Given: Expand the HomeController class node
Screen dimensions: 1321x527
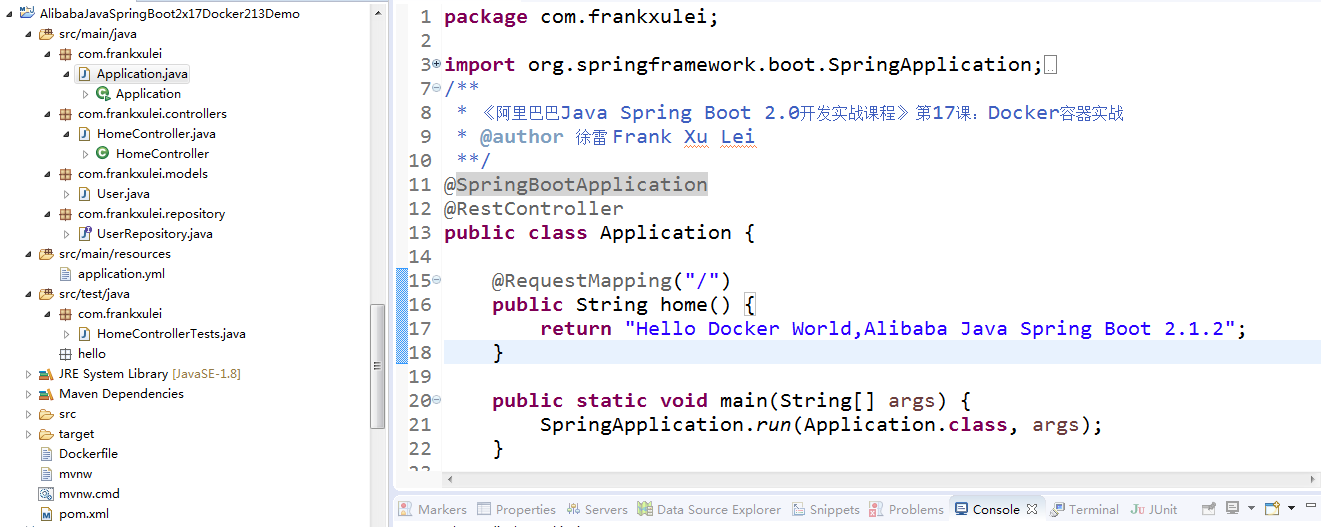Looking at the screenshot, I should pyautogui.click(x=86, y=153).
